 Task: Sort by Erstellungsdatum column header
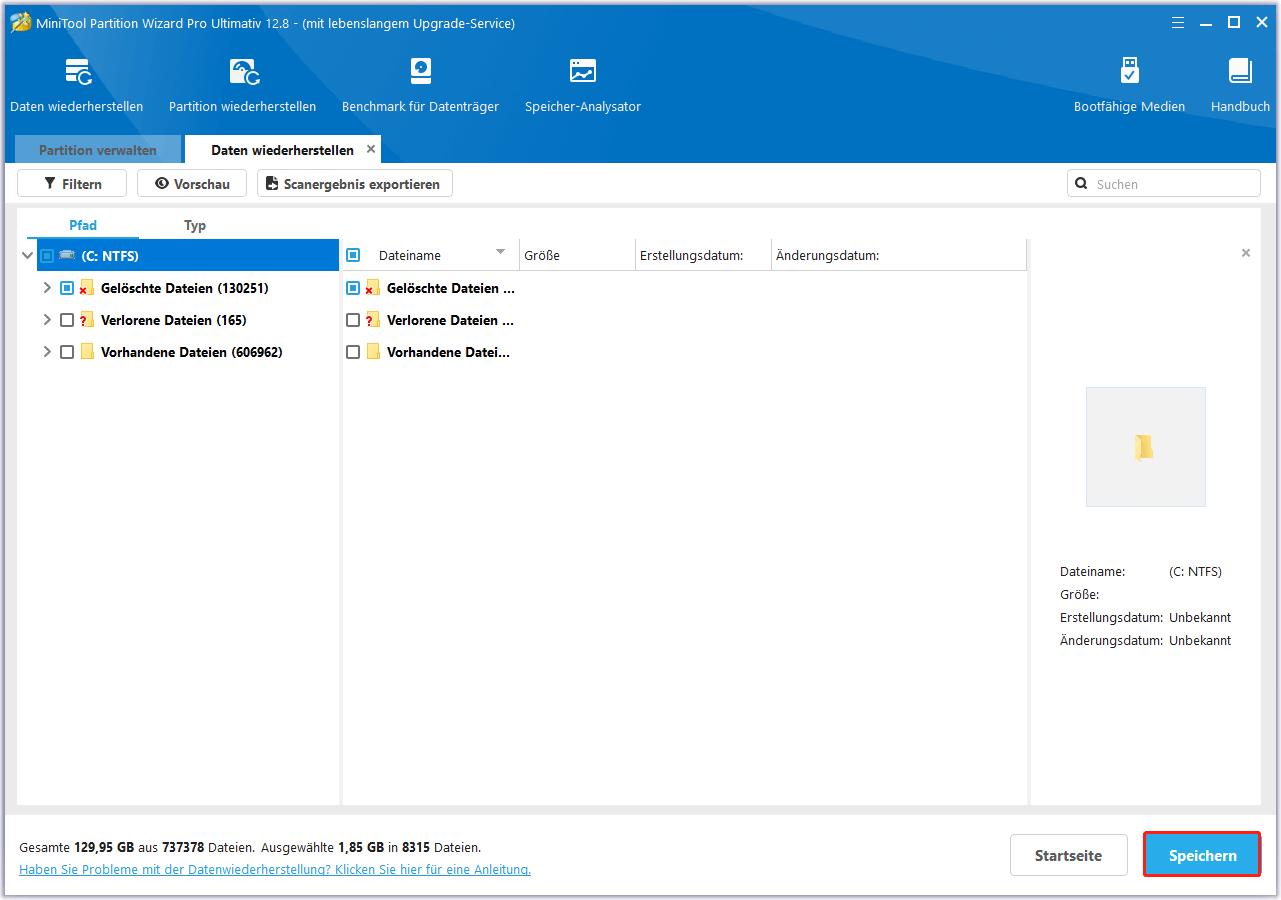(x=703, y=255)
